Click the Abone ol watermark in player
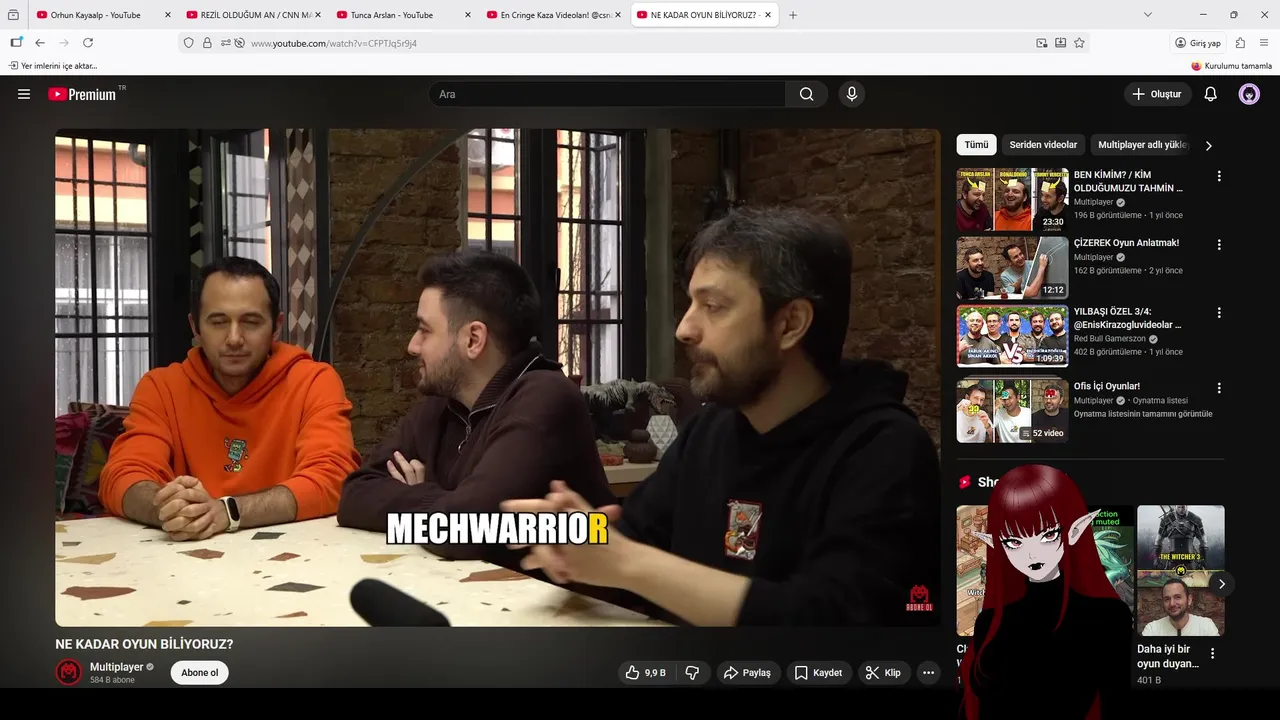1280x720 pixels. (919, 599)
